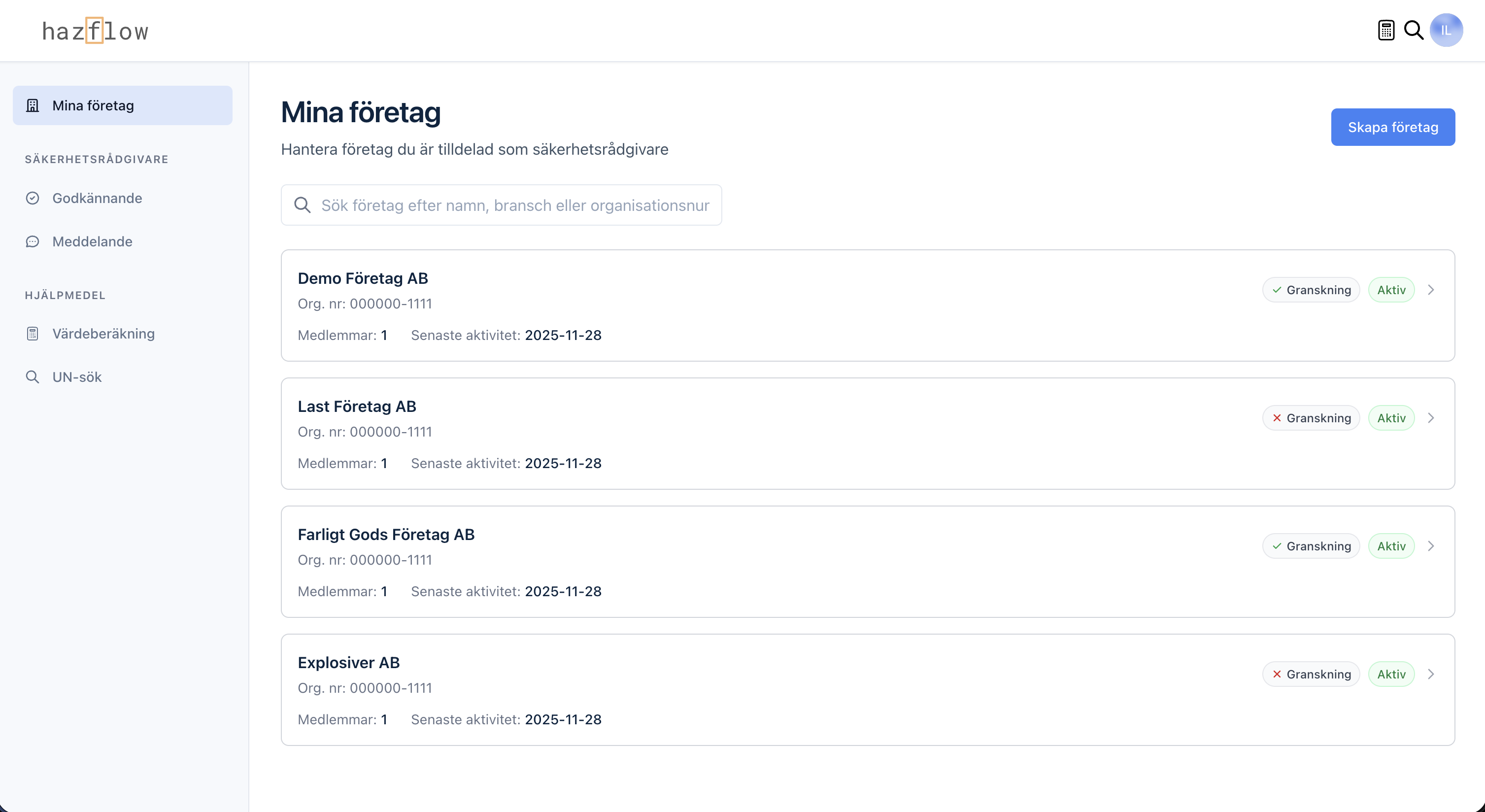Click the Skapa företag button

pos(1392,127)
